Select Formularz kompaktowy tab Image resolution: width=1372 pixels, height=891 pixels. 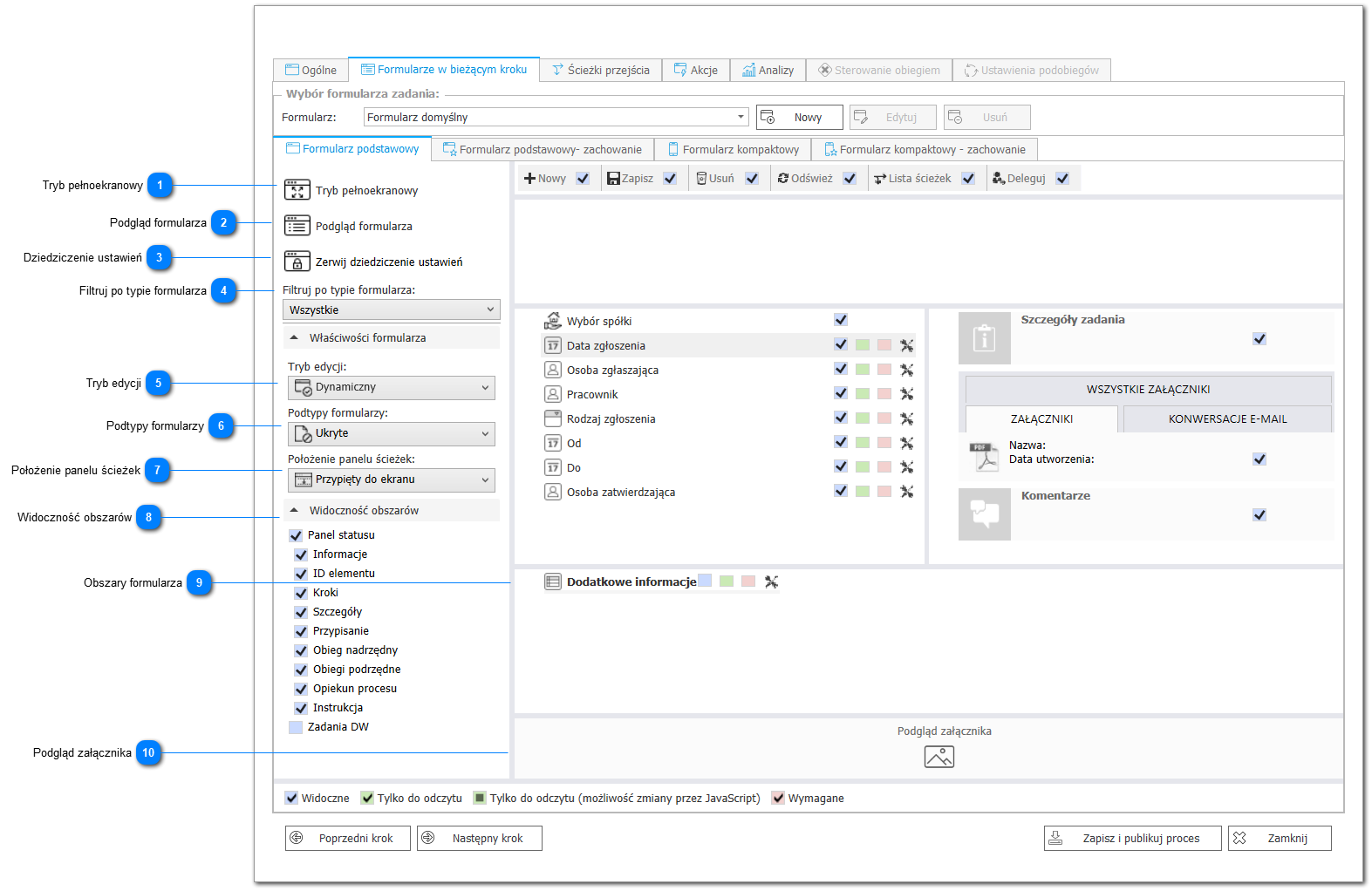tap(734, 149)
